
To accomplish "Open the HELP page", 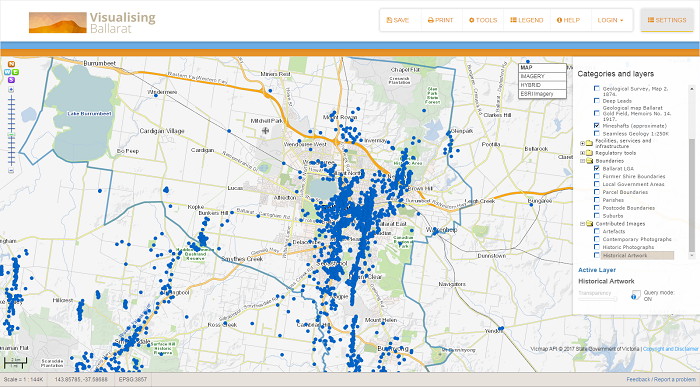I will (x=568, y=20).
